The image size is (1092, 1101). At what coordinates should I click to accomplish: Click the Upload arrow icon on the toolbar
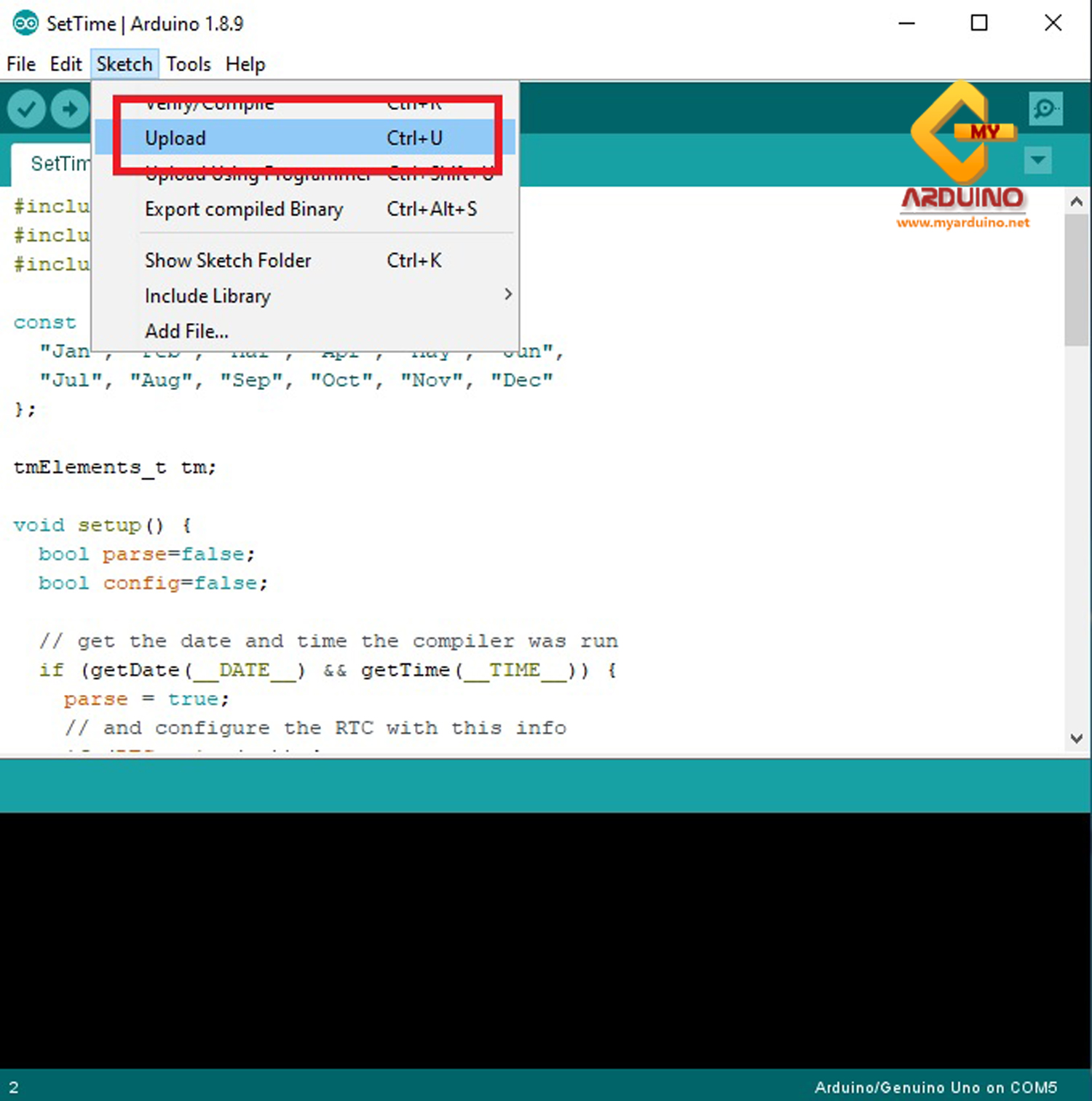[x=70, y=108]
